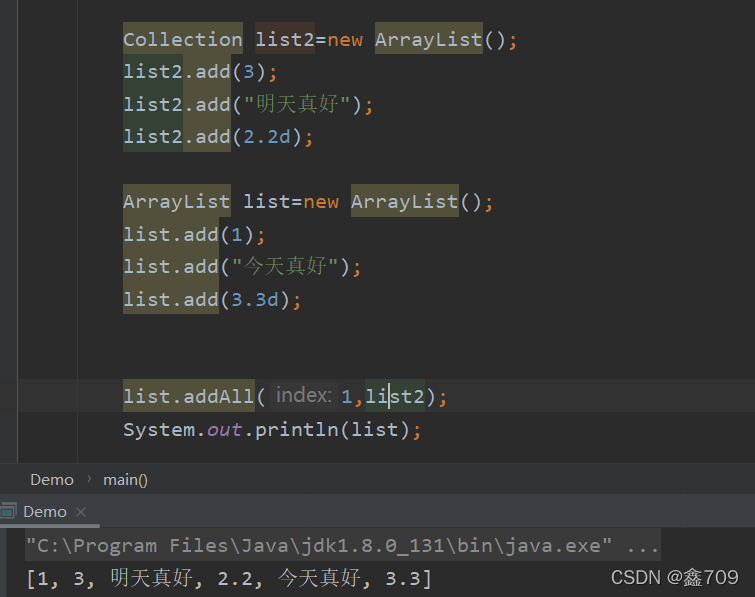Click 'list2.add(3);' code line
Viewport: 755px width, 597px height.
(x=200, y=72)
